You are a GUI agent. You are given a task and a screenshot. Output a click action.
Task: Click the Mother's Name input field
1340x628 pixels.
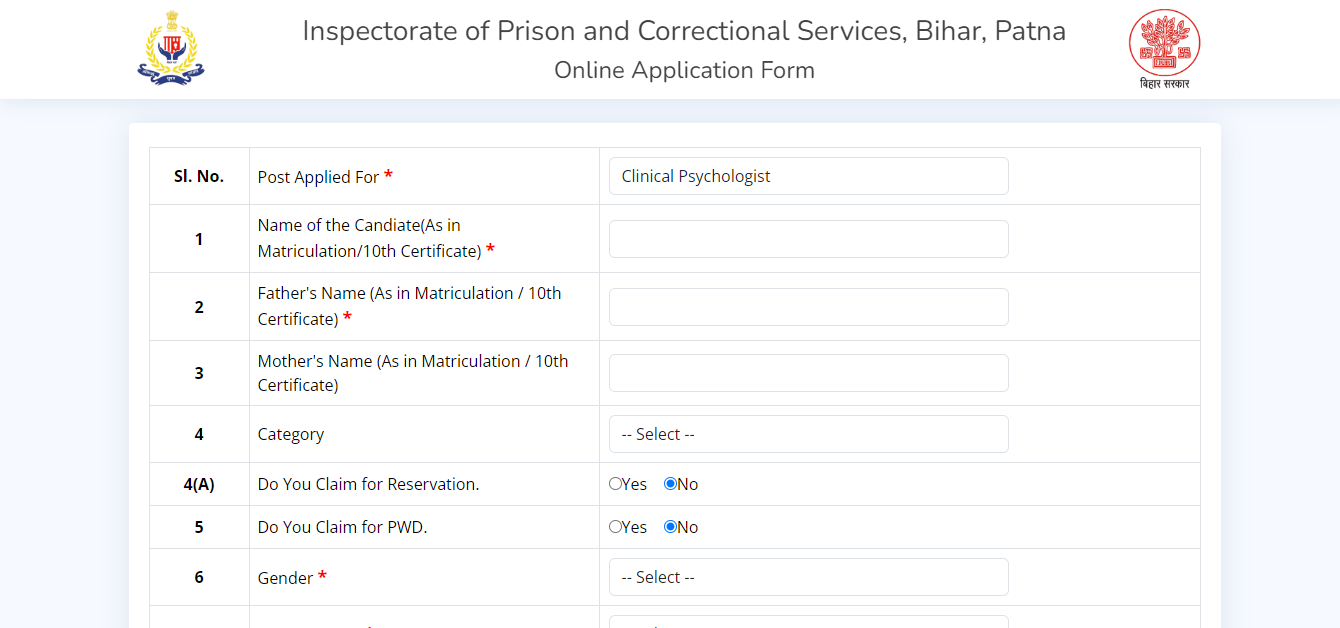(x=808, y=372)
